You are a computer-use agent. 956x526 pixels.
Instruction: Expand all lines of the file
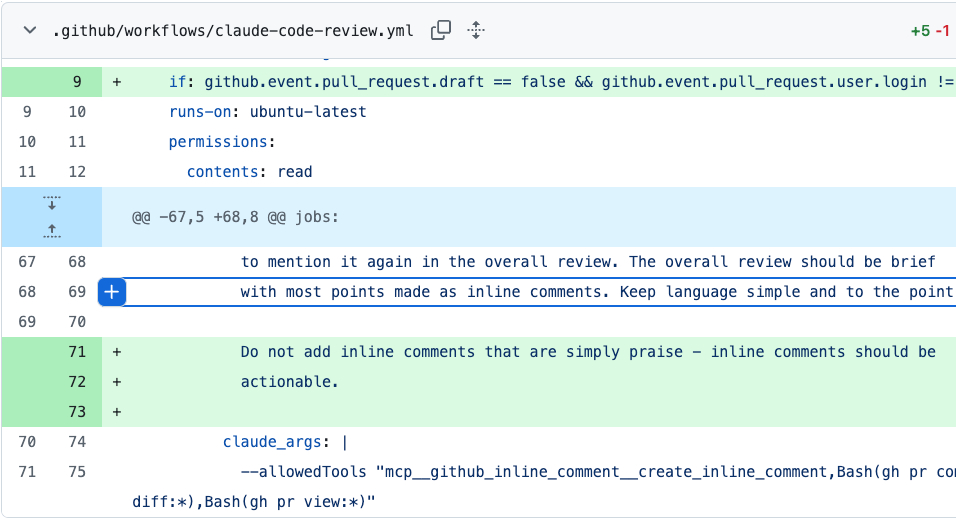[x=476, y=31]
